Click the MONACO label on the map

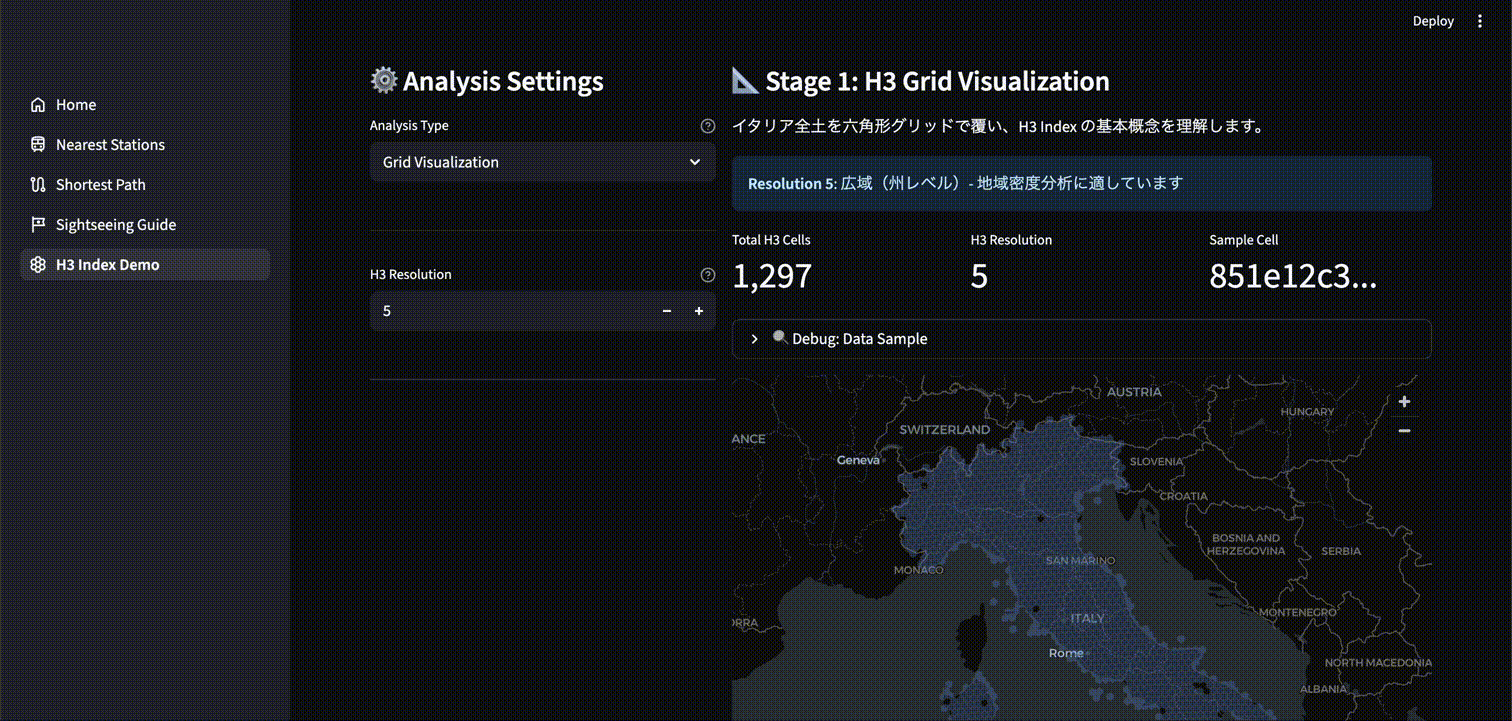(x=918, y=570)
